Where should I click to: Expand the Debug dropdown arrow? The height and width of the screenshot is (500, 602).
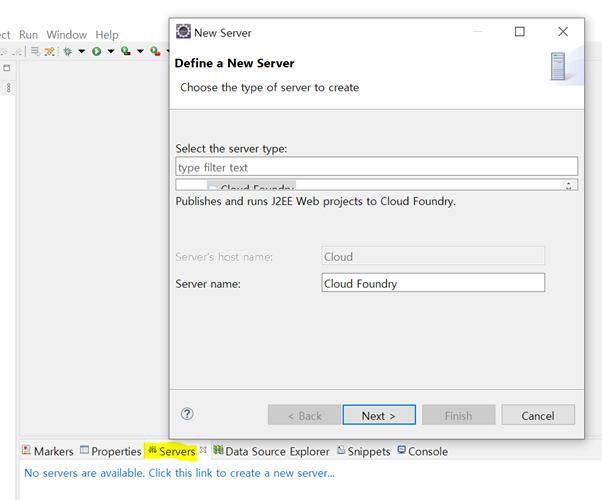81,51
